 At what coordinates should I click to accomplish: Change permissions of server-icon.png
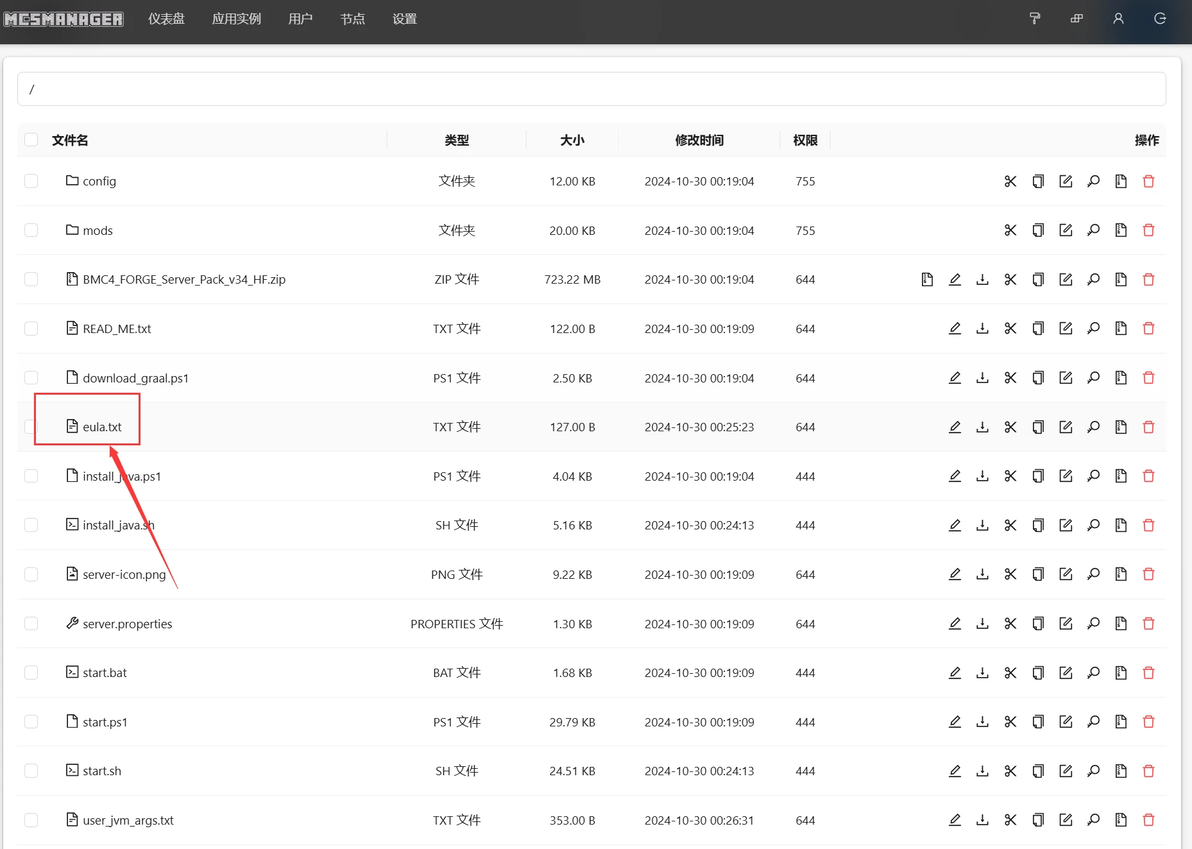pyautogui.click(x=1093, y=575)
